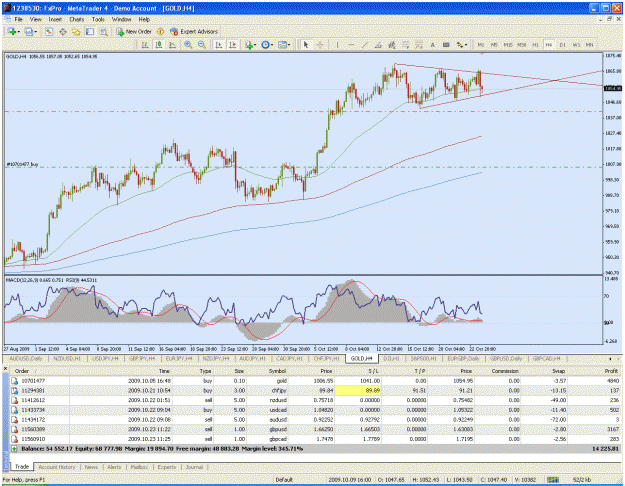
Task: Select the Horizontal Line drawing tool
Action: tap(351, 45)
